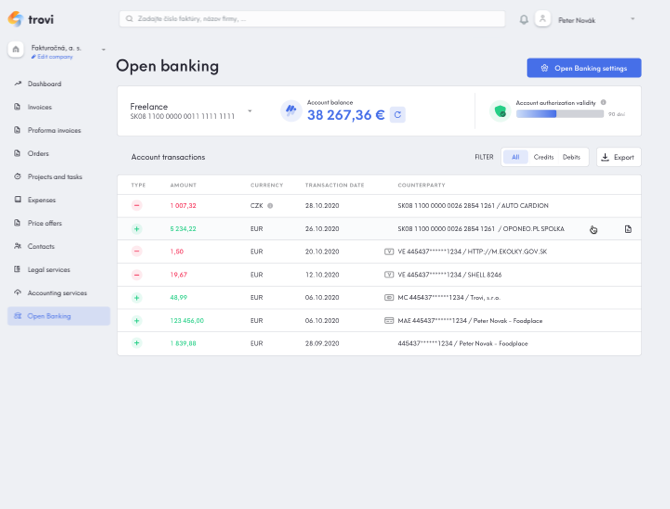Filter transactions by Credits
Screen dimensions: 670x509
click(x=544, y=157)
